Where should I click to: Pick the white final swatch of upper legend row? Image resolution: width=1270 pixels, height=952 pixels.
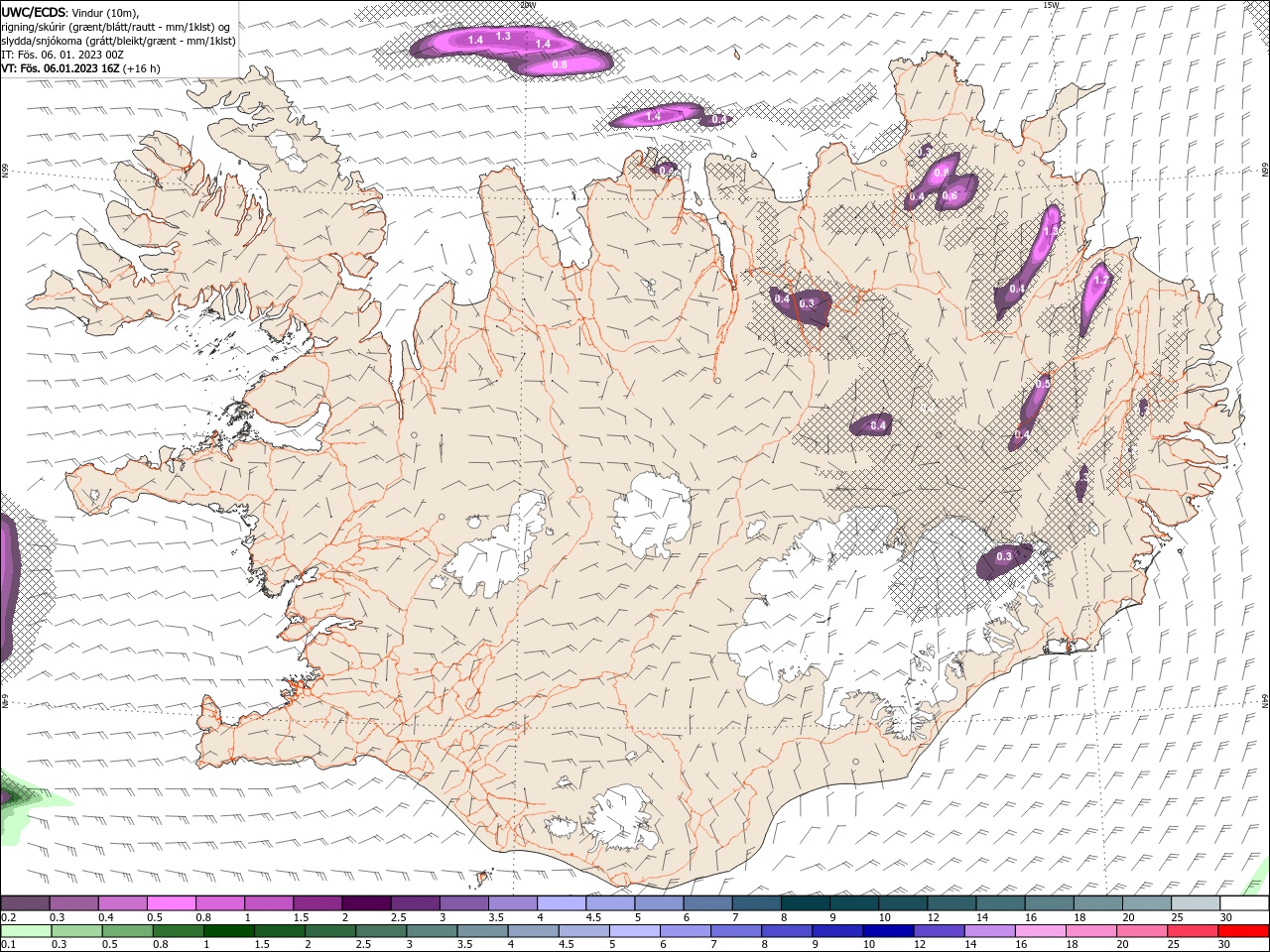1244,903
